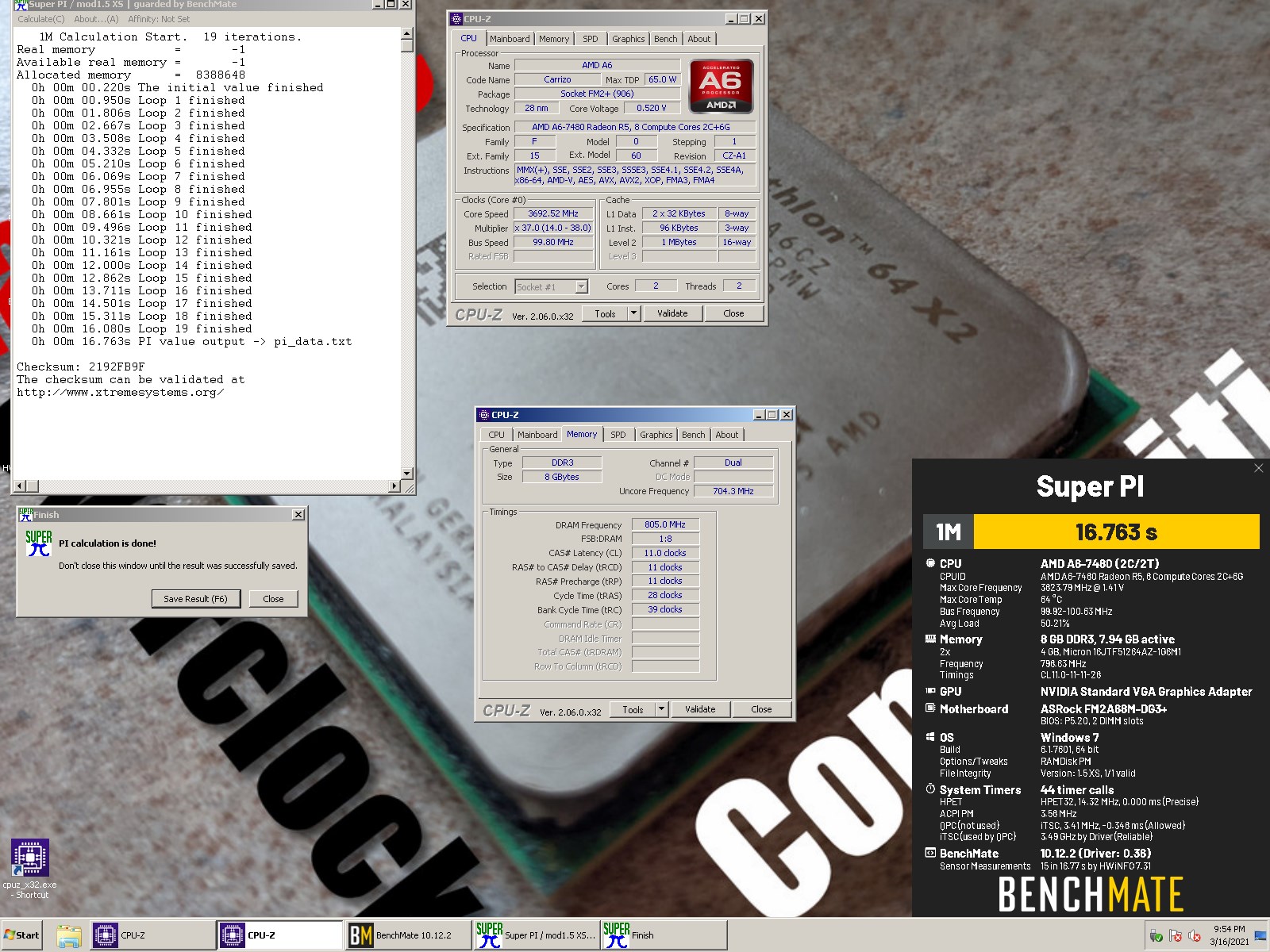The height and width of the screenshot is (952, 1270).
Task: Close the Finish dialog with X button
Action: click(298, 515)
